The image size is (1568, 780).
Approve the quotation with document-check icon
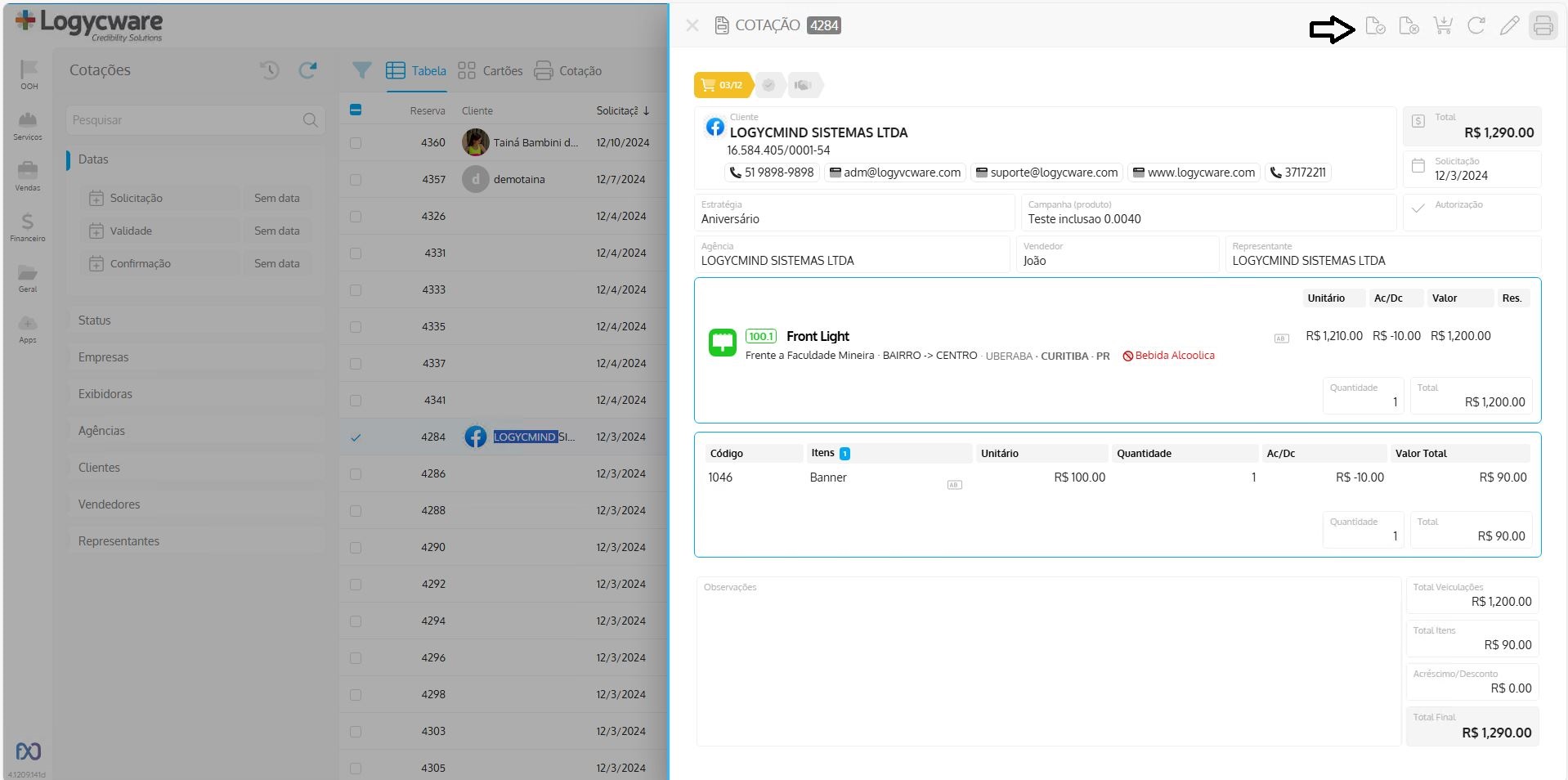click(x=1376, y=26)
